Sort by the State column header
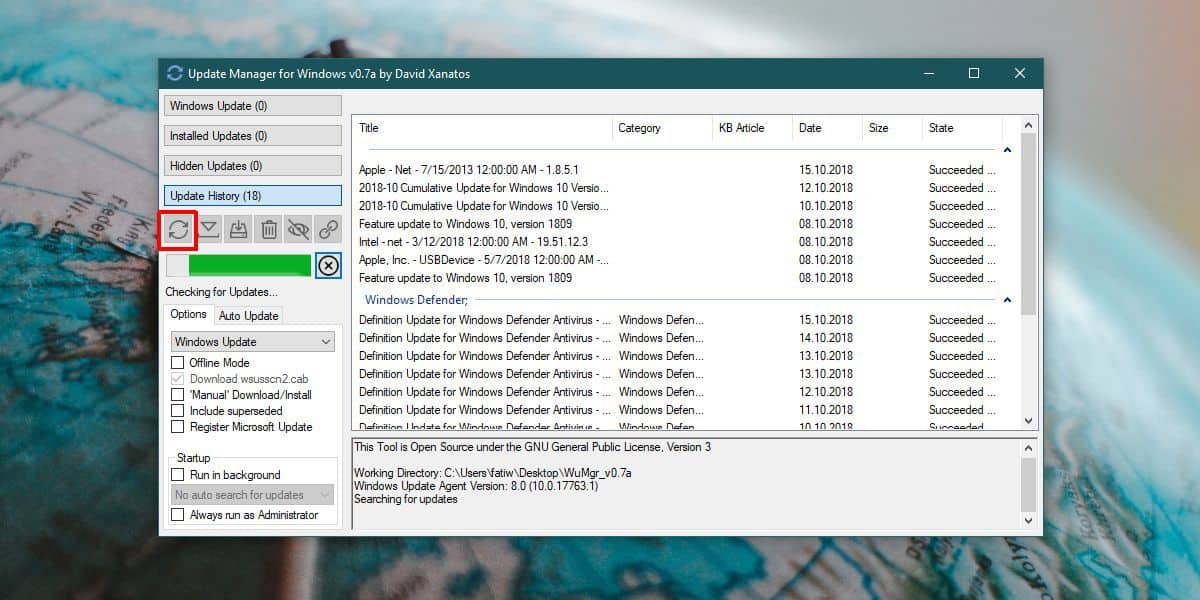 click(x=962, y=128)
